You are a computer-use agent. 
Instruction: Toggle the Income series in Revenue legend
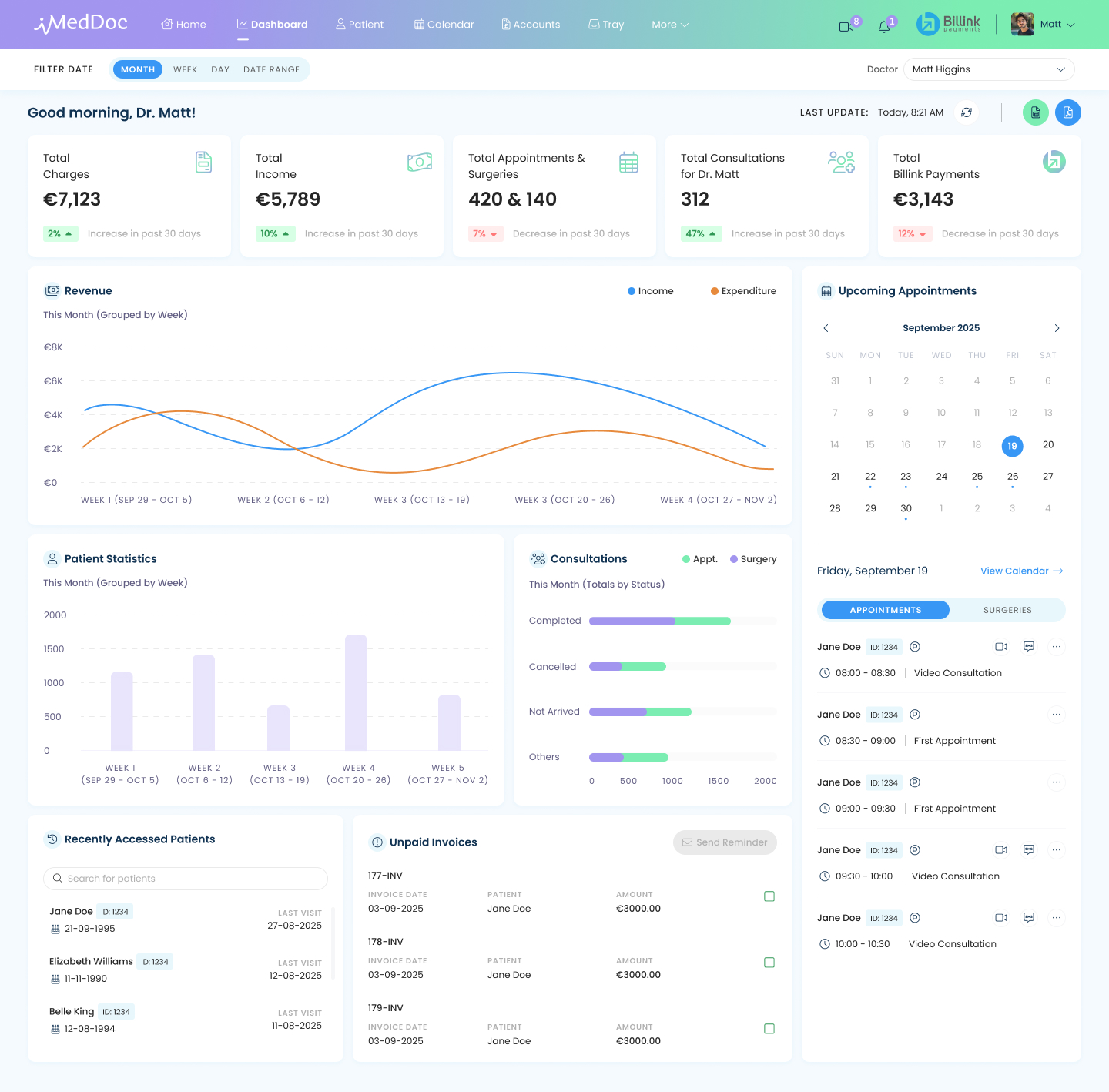(x=651, y=291)
